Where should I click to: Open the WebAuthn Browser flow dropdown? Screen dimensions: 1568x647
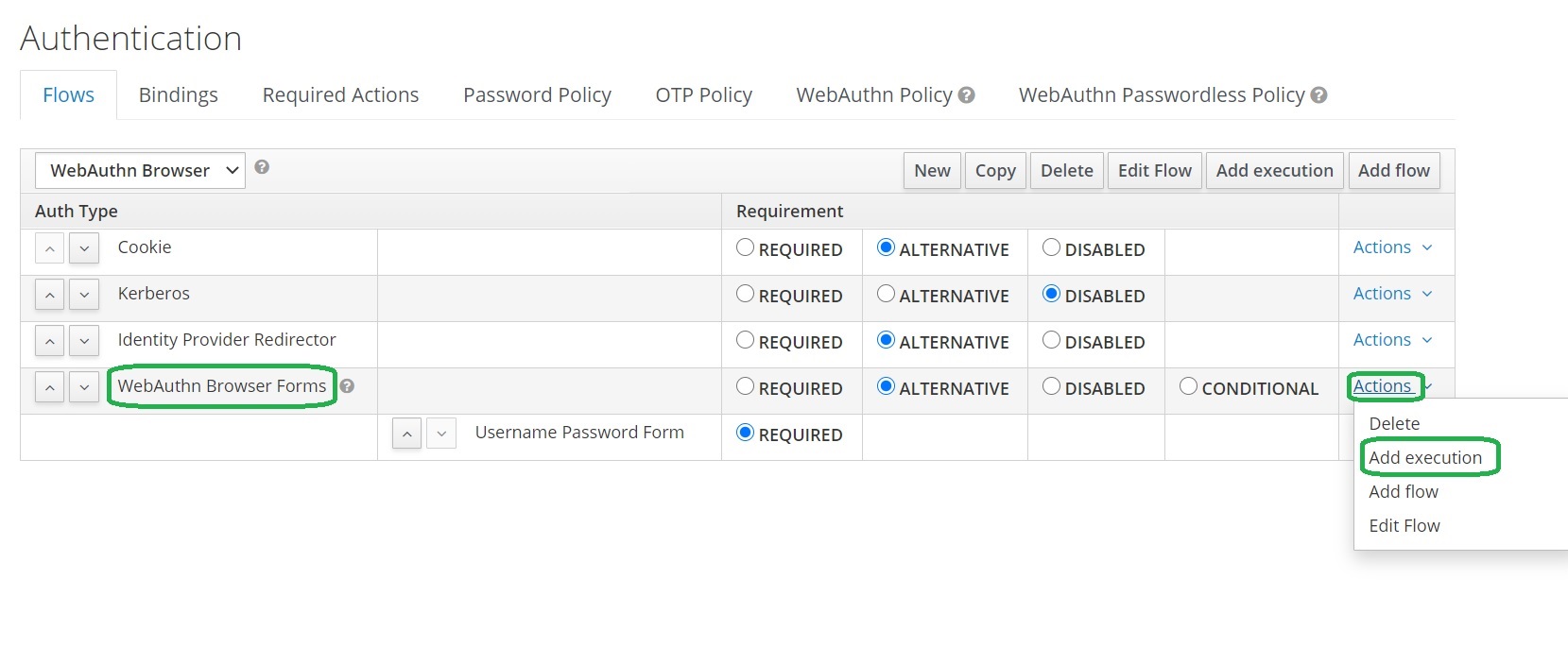coord(140,171)
